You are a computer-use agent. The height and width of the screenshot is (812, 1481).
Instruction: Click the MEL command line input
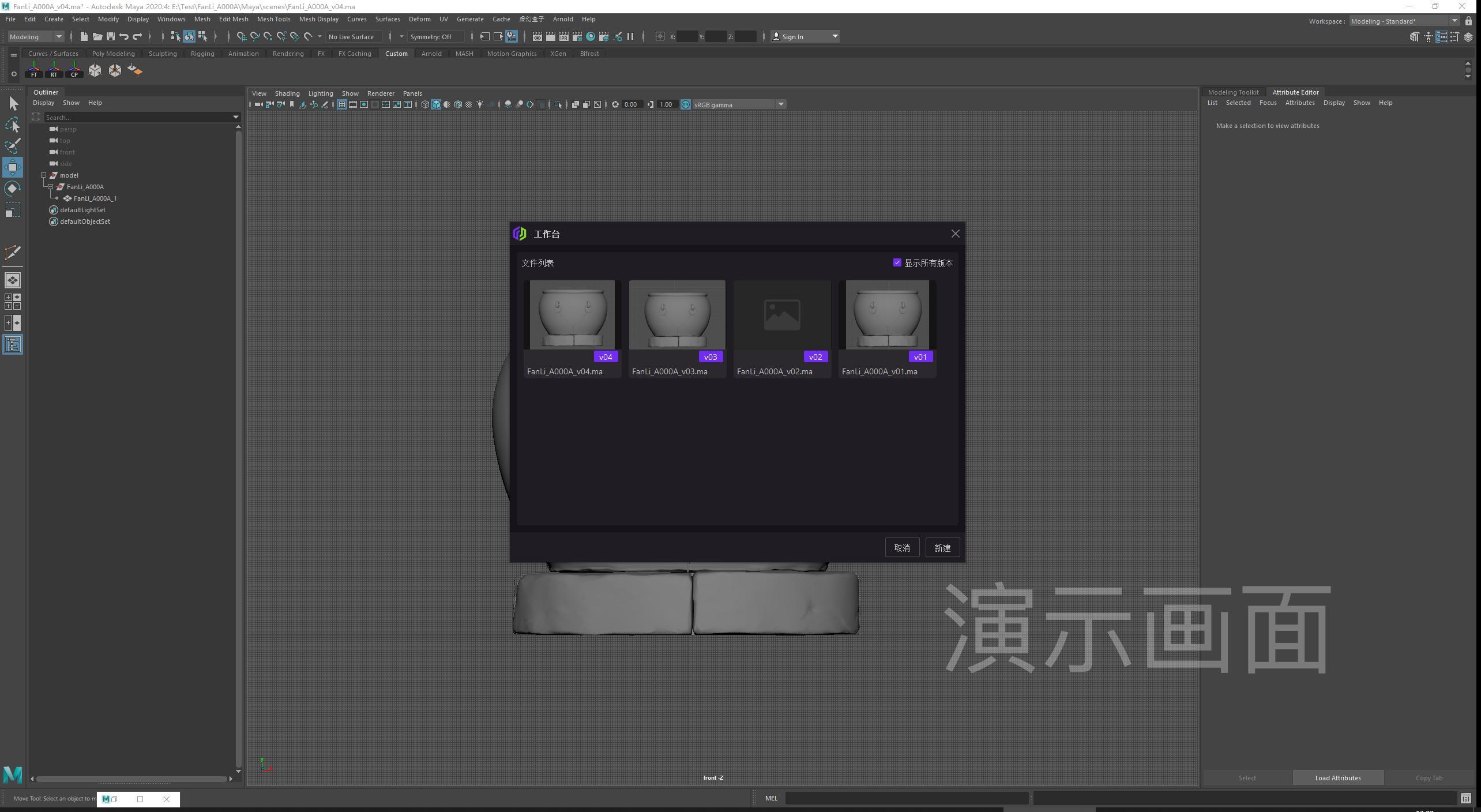(906, 798)
